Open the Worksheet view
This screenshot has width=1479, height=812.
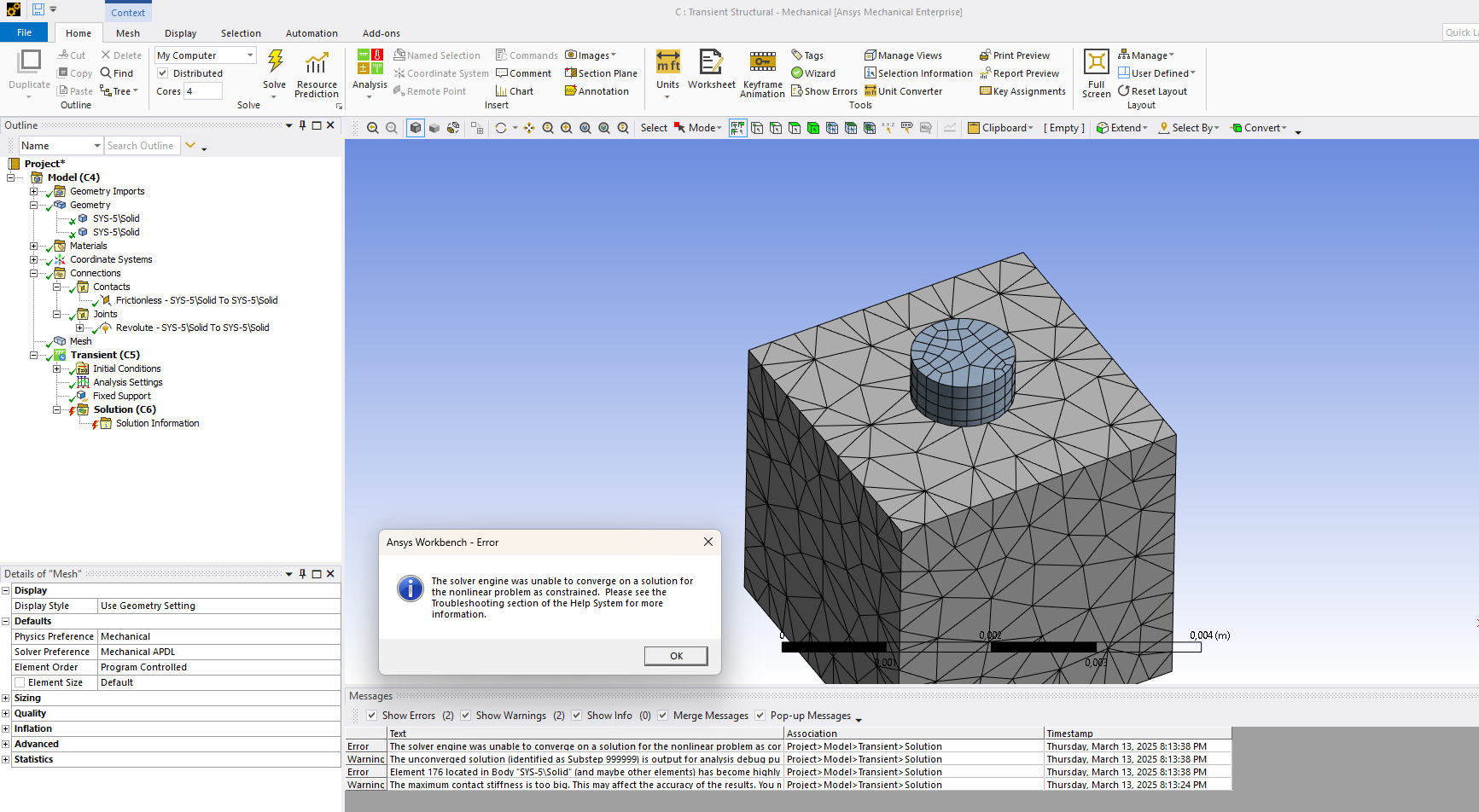pos(711,69)
